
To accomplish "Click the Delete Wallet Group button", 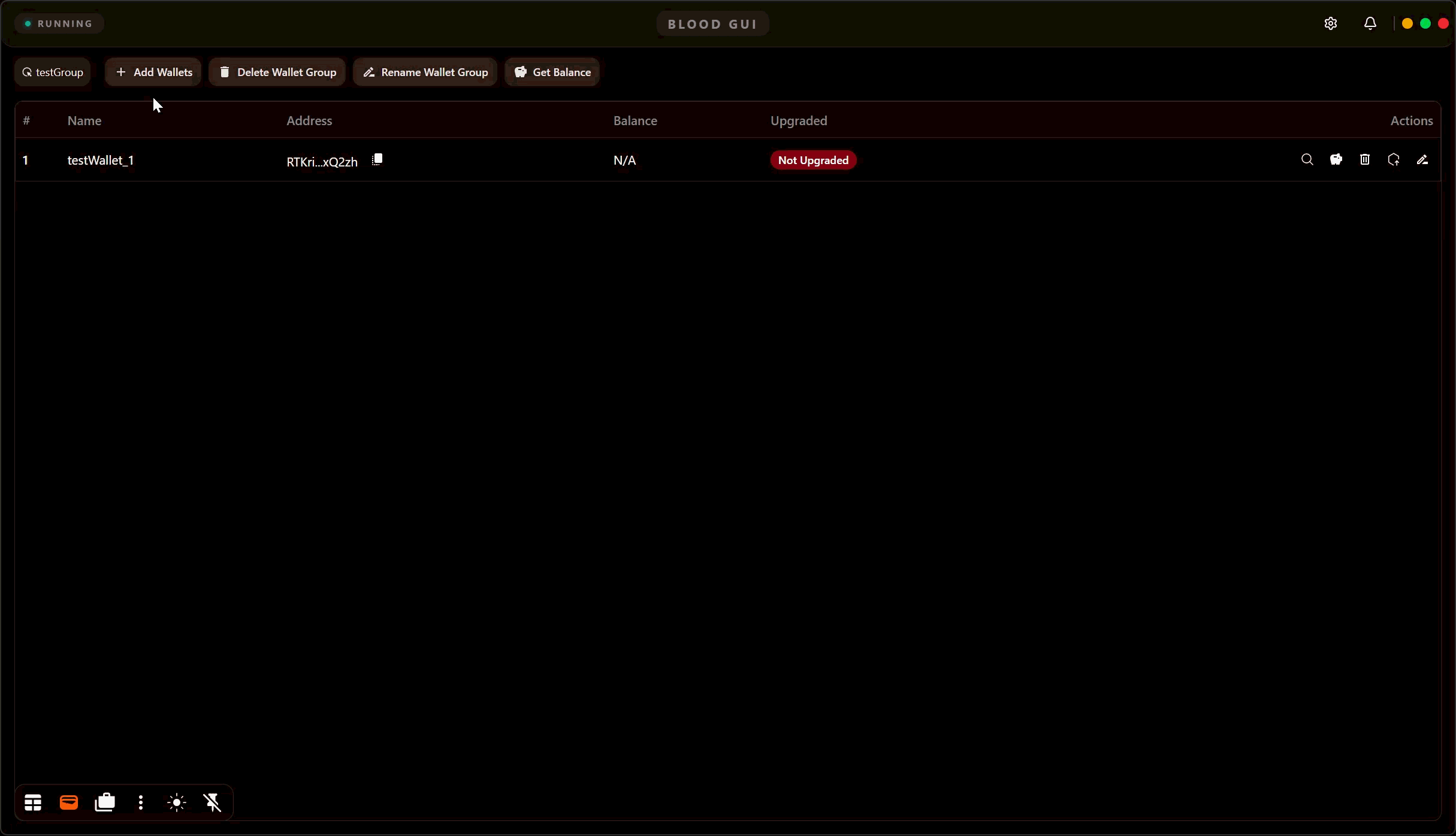I will [x=277, y=72].
